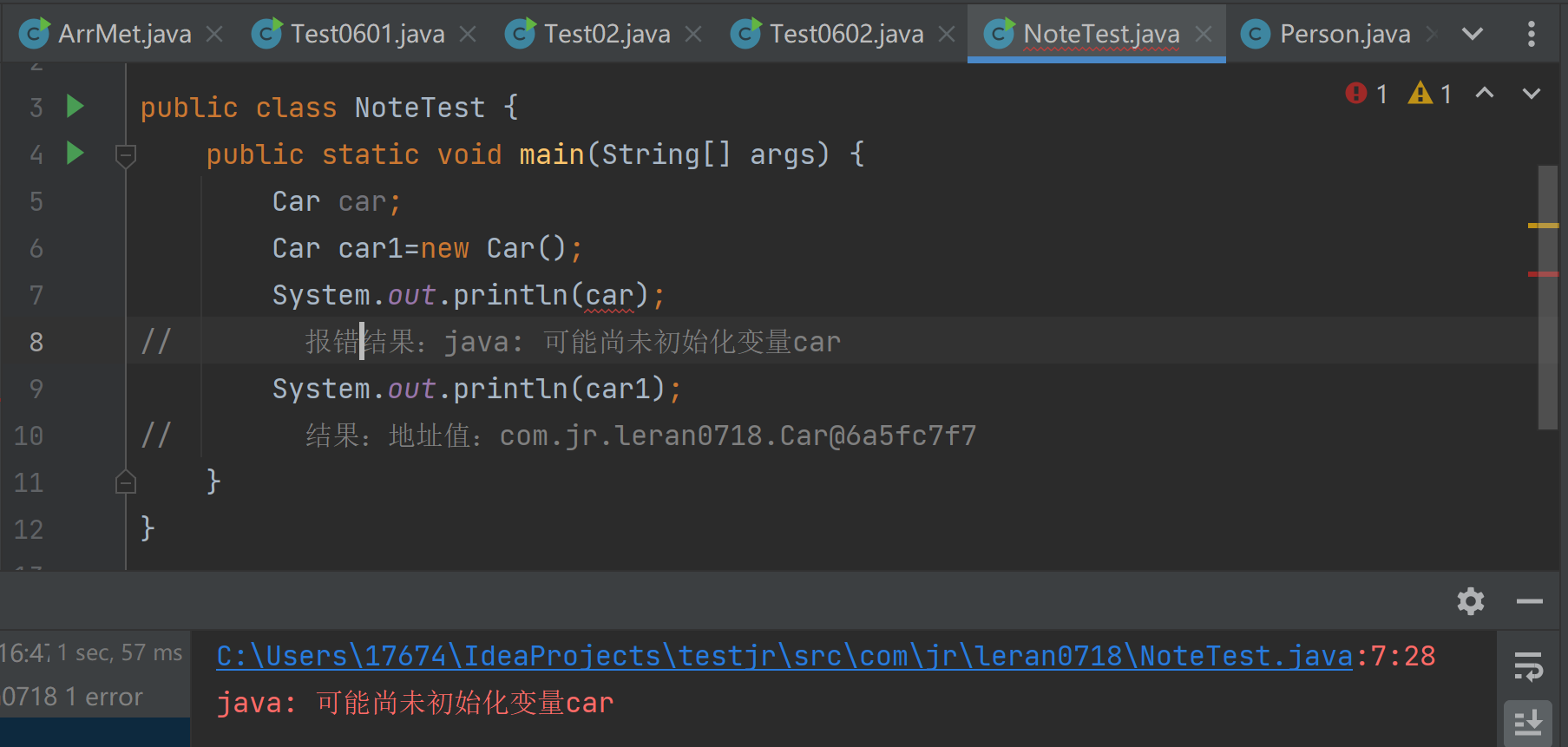Collapse the fold marker at line 11
The height and width of the screenshot is (747, 1568).
pyautogui.click(x=126, y=482)
